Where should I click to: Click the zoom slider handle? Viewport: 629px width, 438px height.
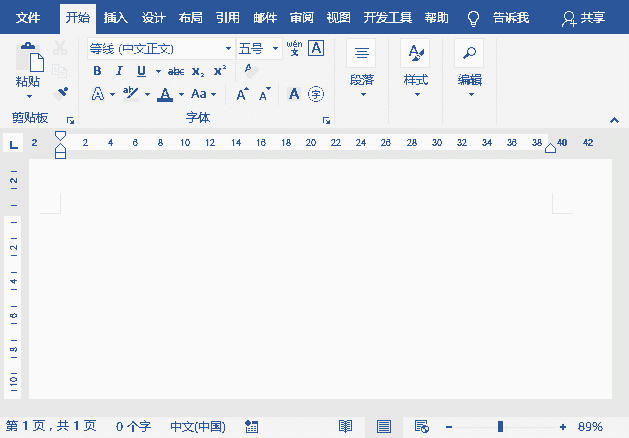tap(500, 426)
